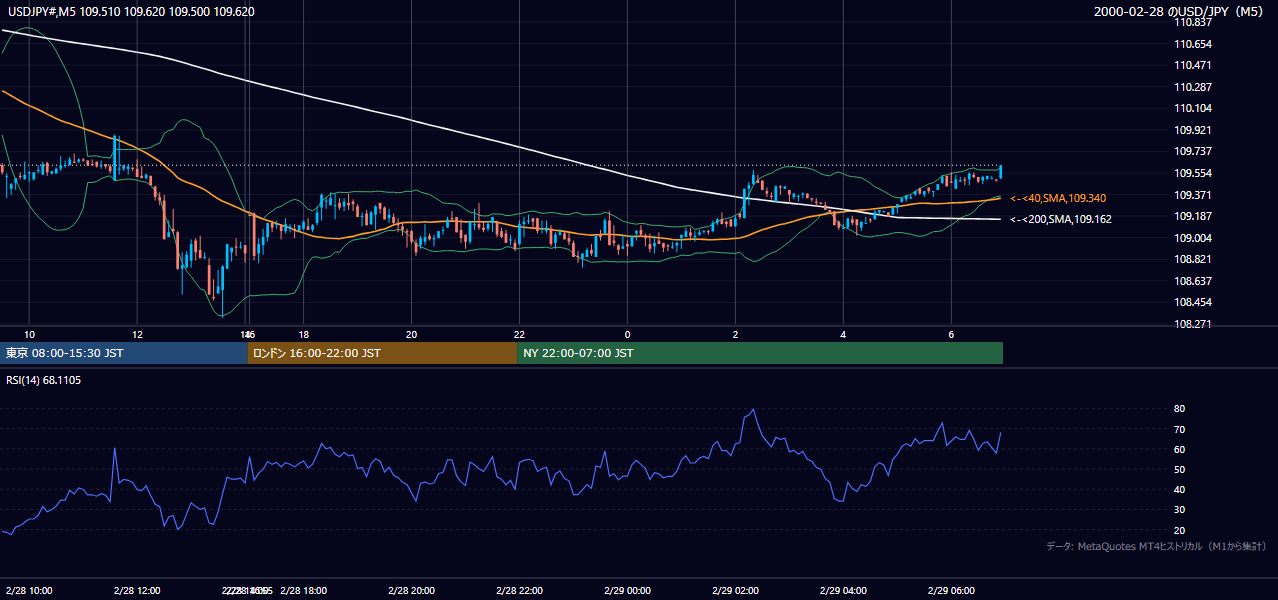Click hour label 6 under the price chart
The width and height of the screenshot is (1278, 600).
pos(951,334)
